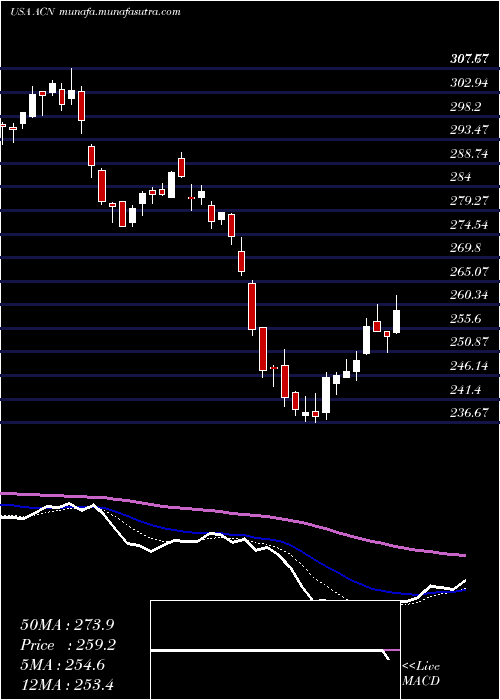Click the 269.8 price label
Image resolution: width=500 pixels, height=700 pixels.
(x=466, y=248)
